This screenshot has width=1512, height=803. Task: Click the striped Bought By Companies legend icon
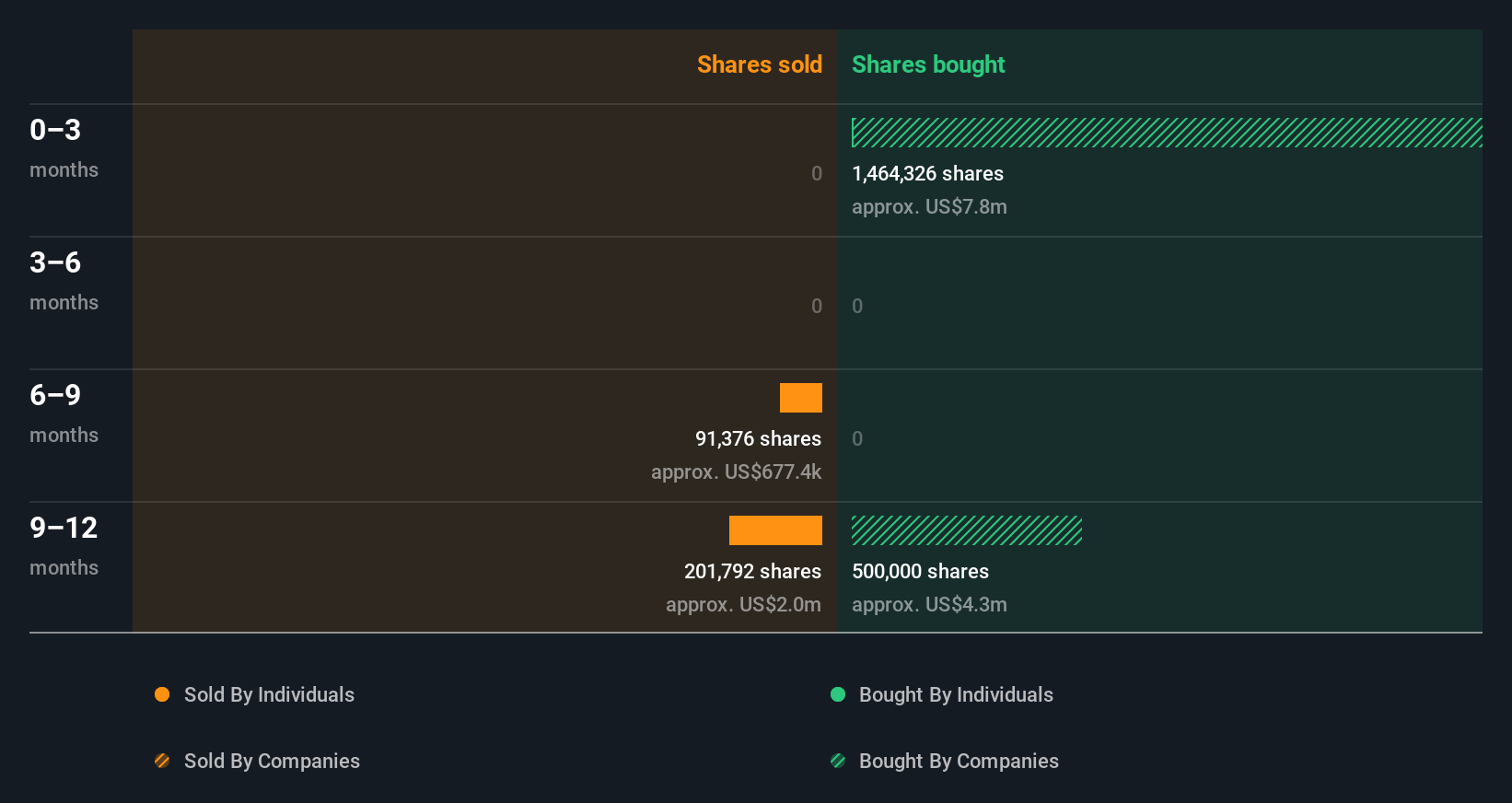(x=838, y=761)
